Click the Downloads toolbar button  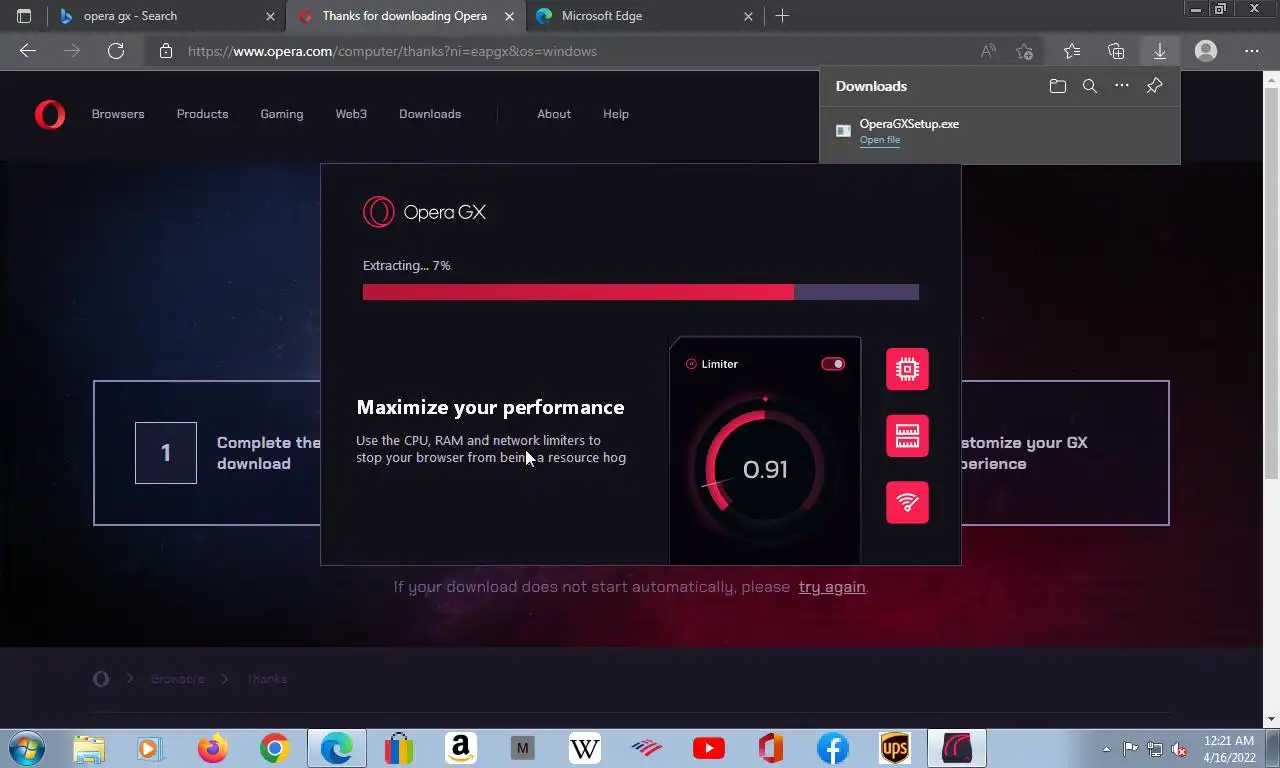1160,51
